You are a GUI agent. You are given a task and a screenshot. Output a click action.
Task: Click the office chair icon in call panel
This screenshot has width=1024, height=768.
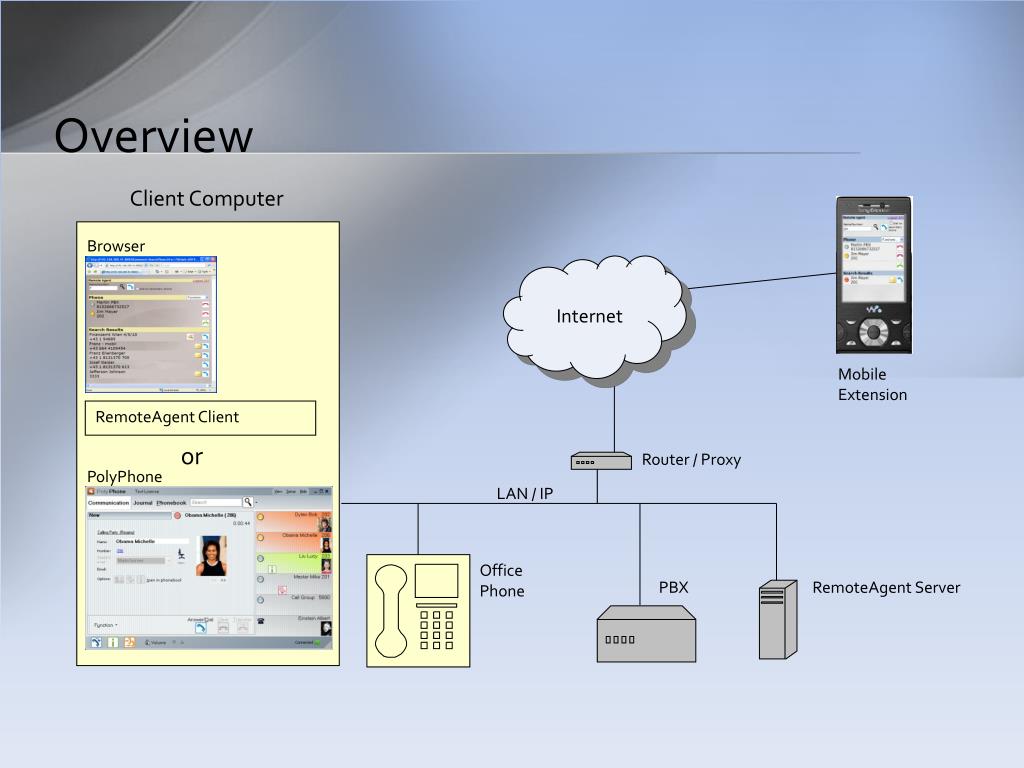pos(181,554)
